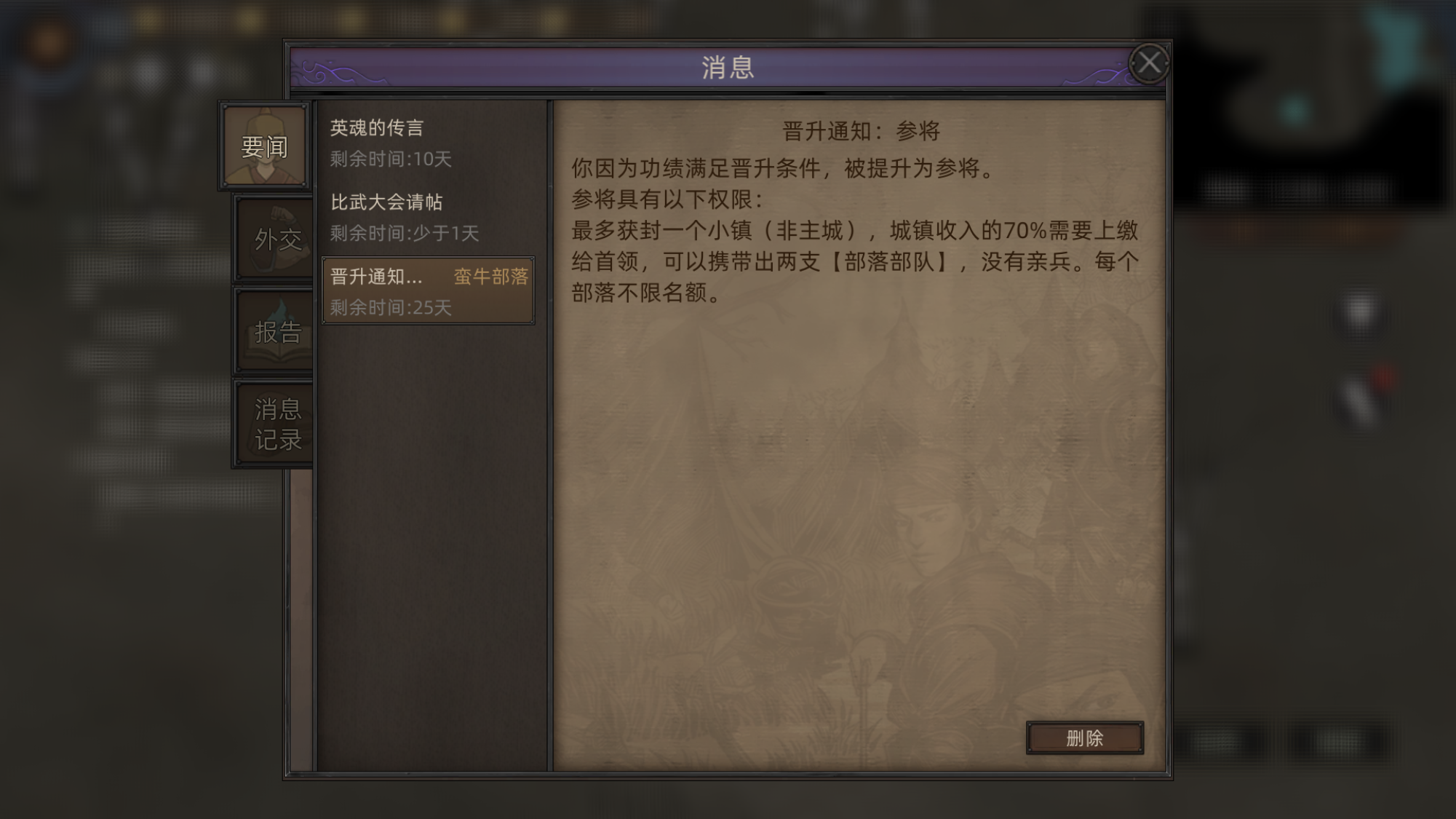Close the 消息 window with X
The width and height of the screenshot is (1456, 819).
click(1148, 63)
